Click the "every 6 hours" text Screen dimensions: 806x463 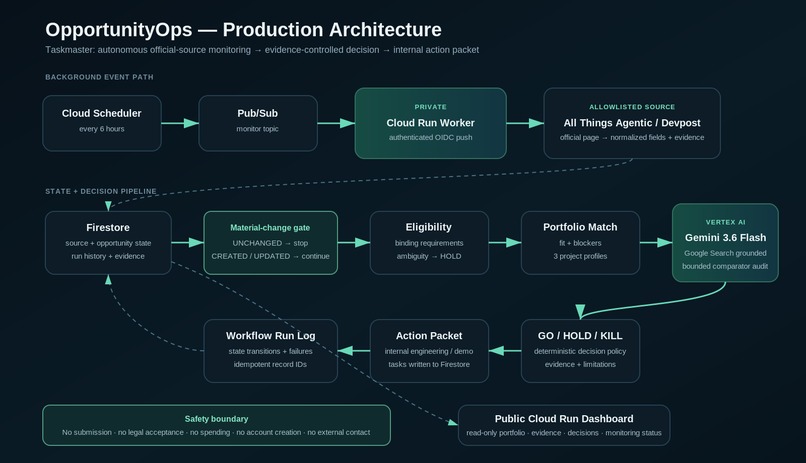[102, 129]
